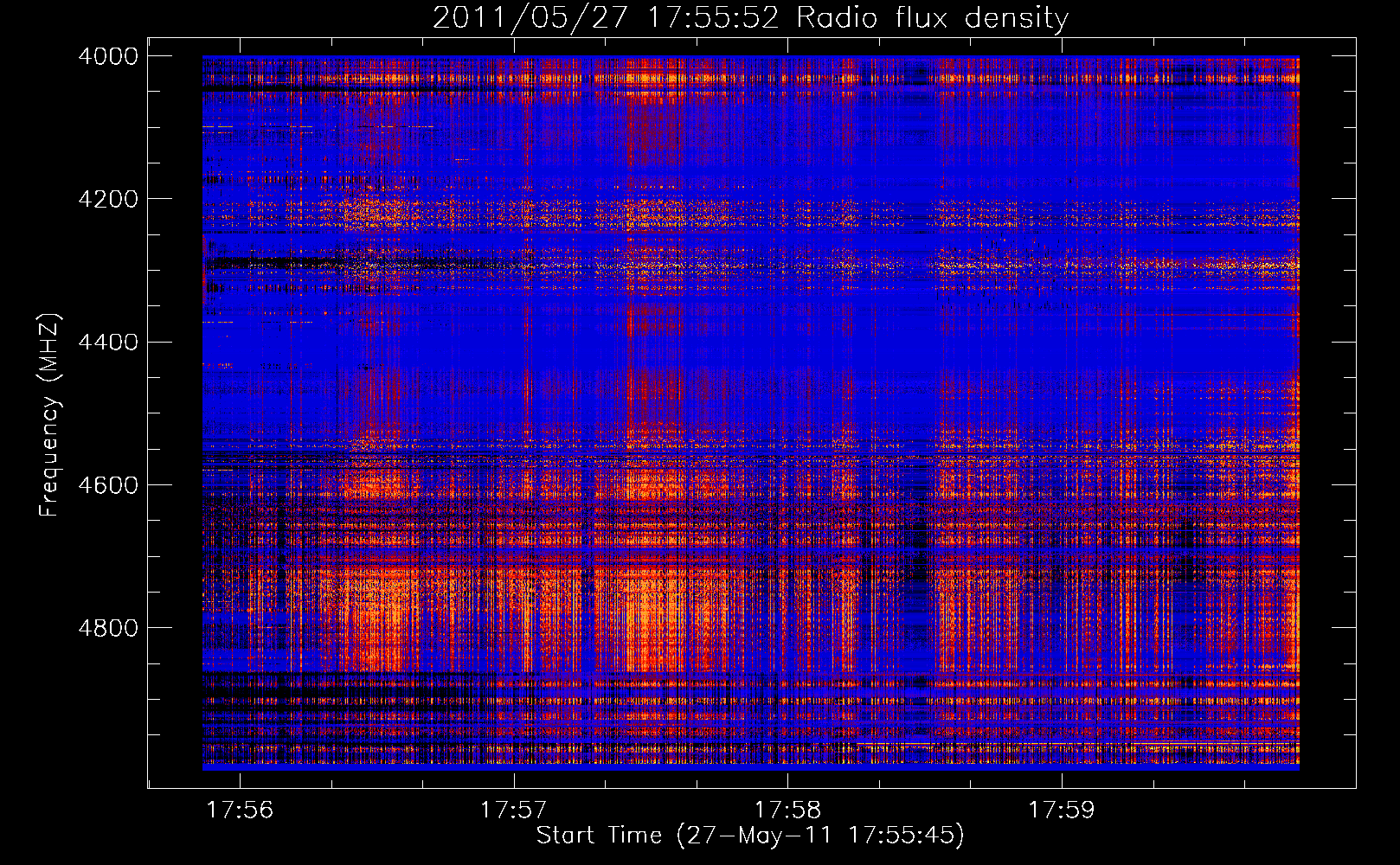Click the 17:57 time tick label
Viewport: 1400px width, 865px height.
point(514,810)
